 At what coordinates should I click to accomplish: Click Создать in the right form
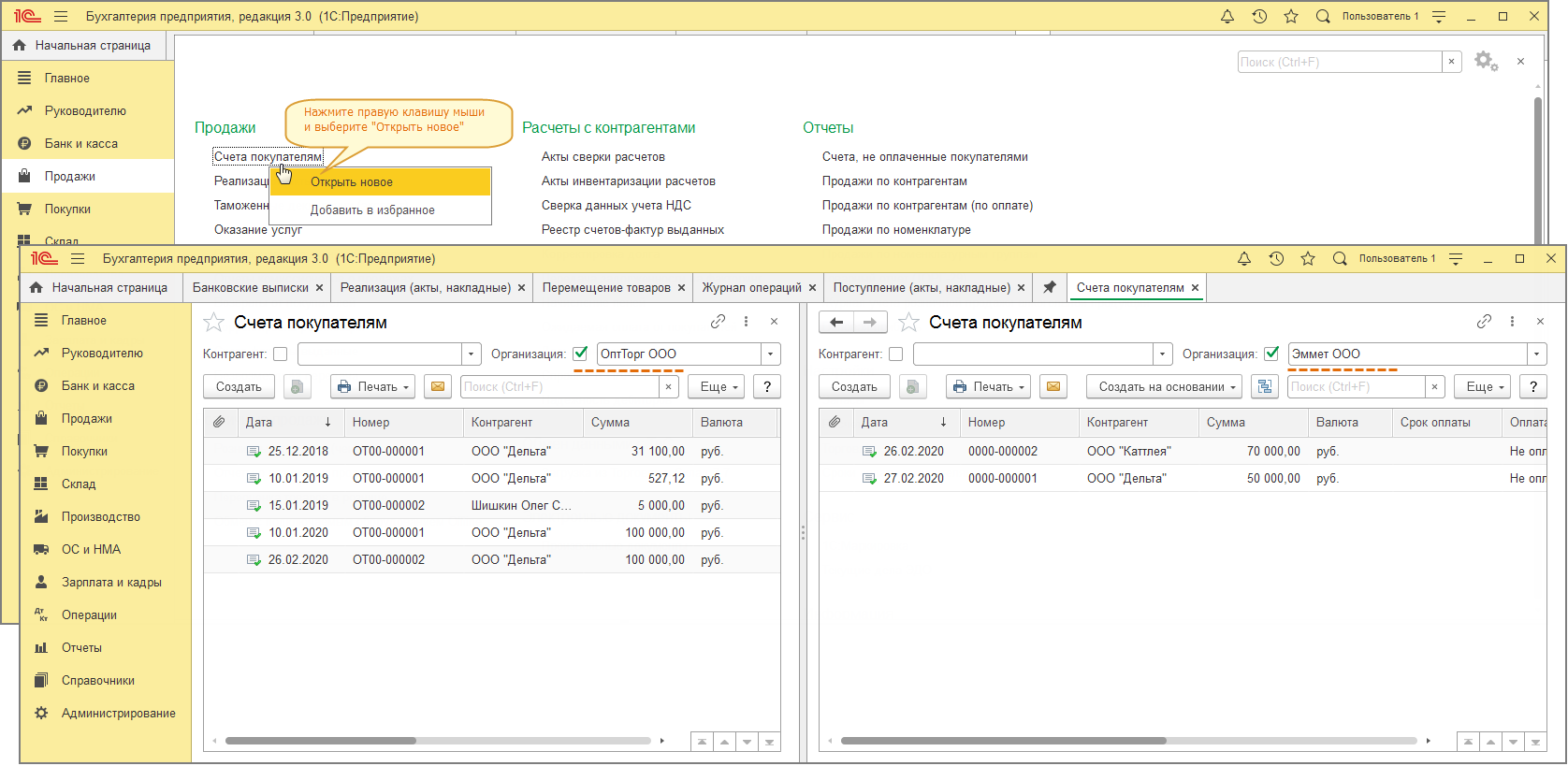(x=854, y=387)
